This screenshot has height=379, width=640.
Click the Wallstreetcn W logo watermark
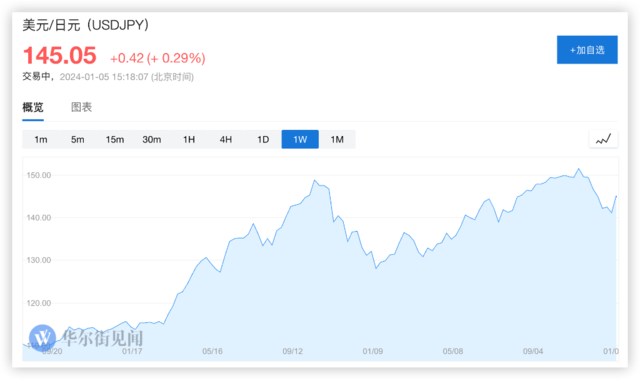42,338
